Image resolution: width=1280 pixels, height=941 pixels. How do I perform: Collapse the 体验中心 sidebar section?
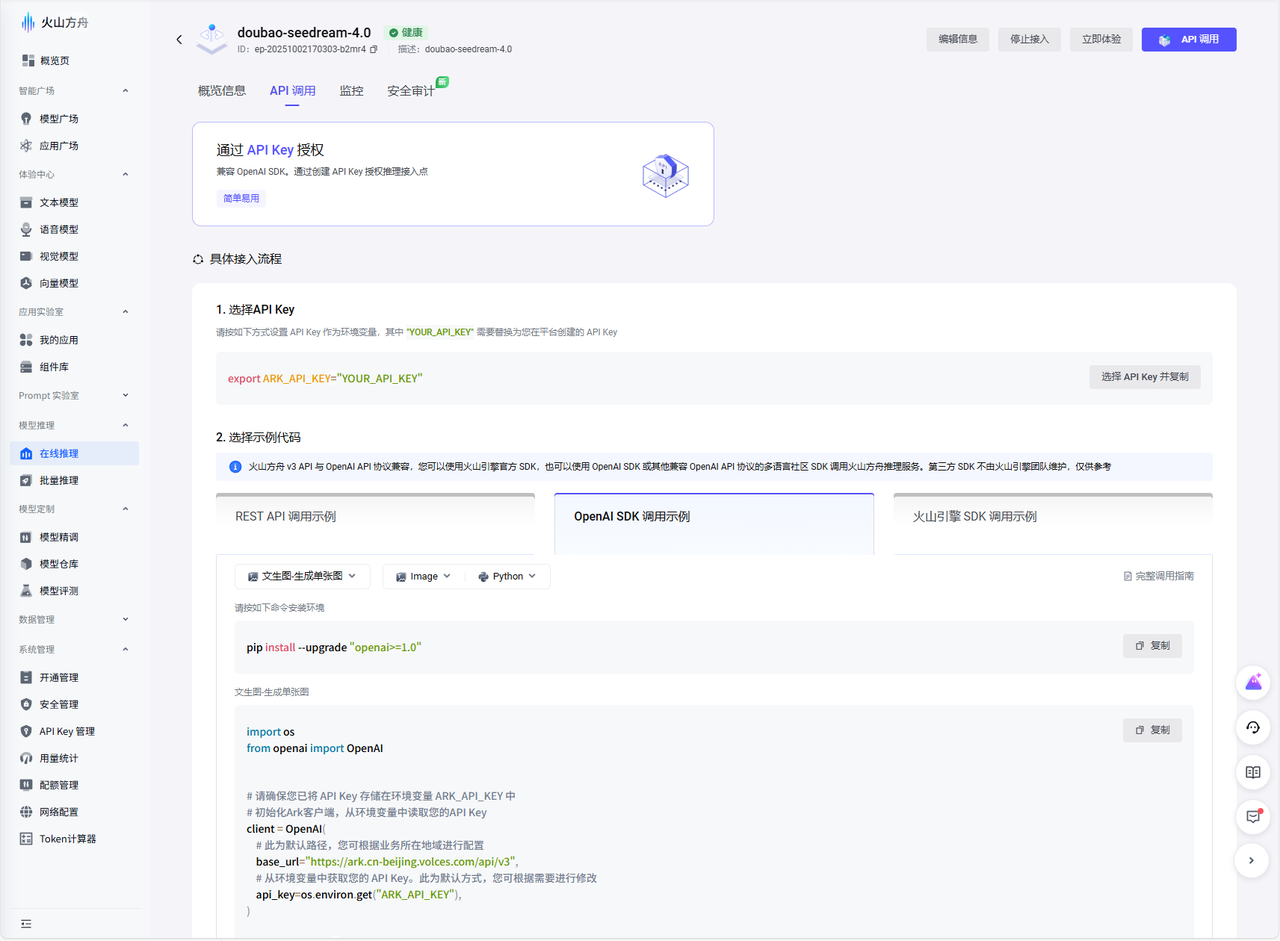[x=125, y=174]
